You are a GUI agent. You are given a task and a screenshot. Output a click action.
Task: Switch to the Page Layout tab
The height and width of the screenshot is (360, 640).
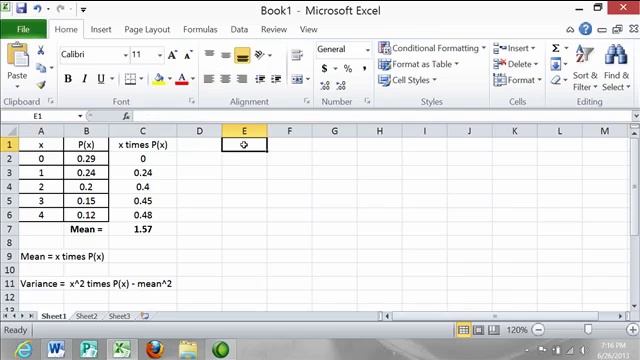click(x=147, y=29)
